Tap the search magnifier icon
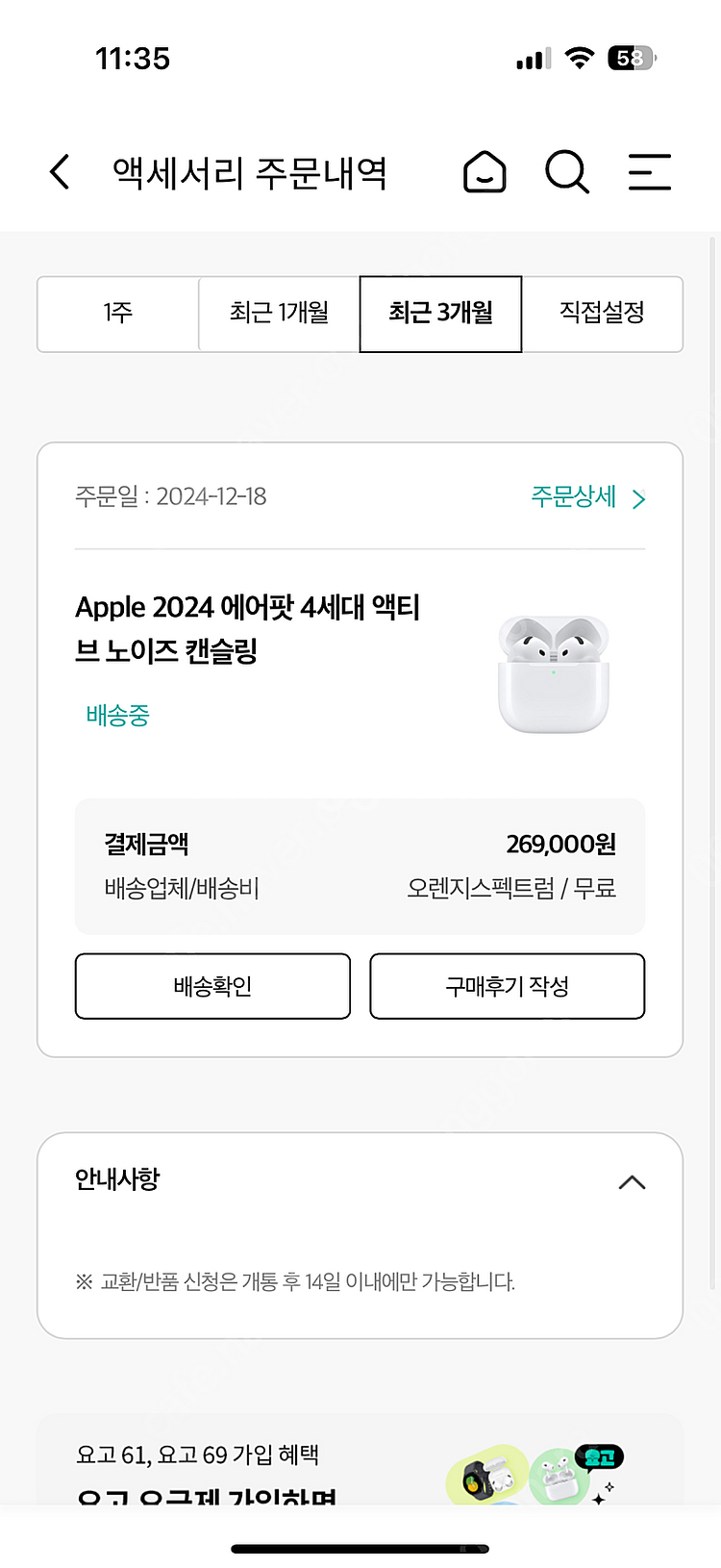Image resolution: width=721 pixels, height=1568 pixels. [x=567, y=173]
